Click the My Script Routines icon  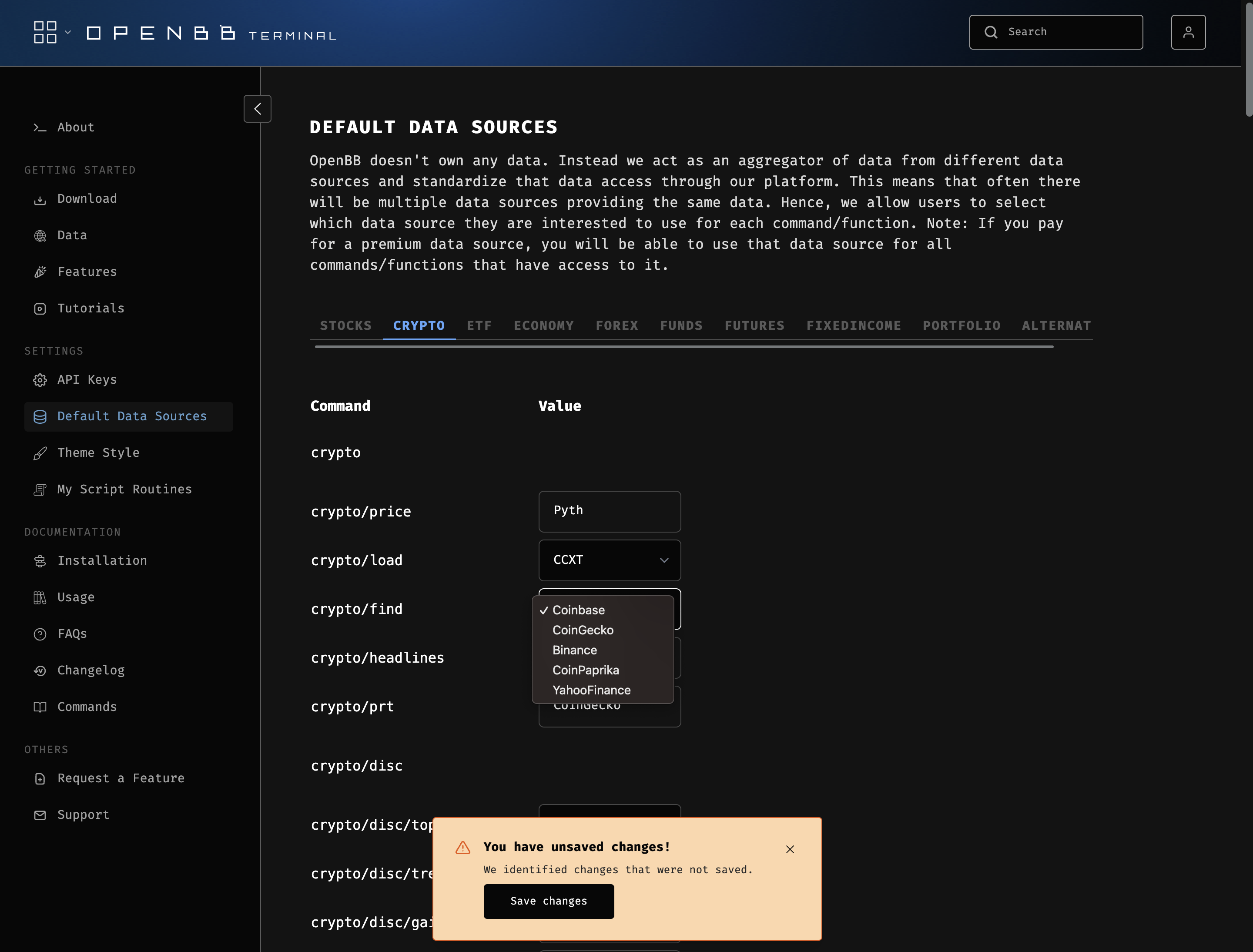40,489
